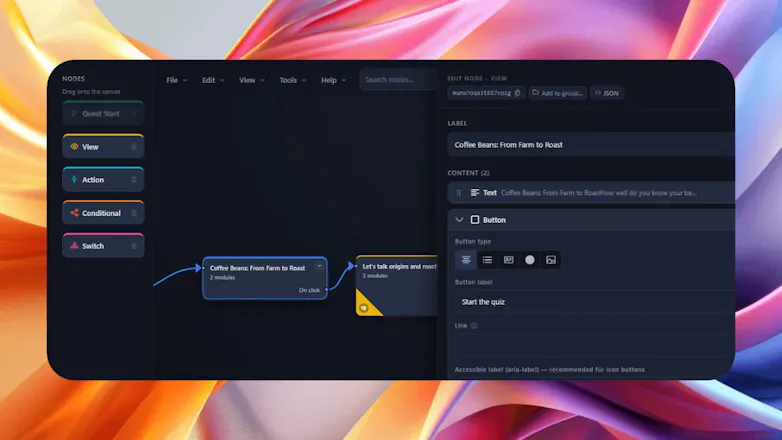Open the View menu in the top bar
Viewport: 782px width, 440px height.
tap(251, 80)
